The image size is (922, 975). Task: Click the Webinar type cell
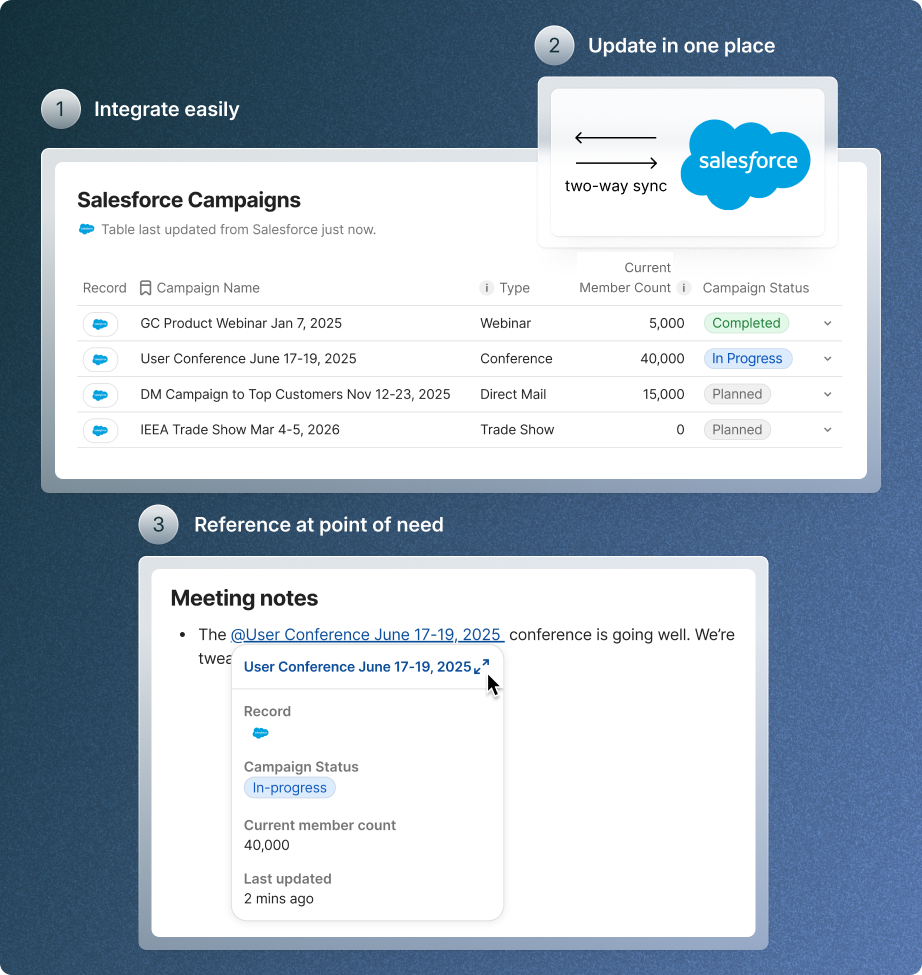point(505,323)
